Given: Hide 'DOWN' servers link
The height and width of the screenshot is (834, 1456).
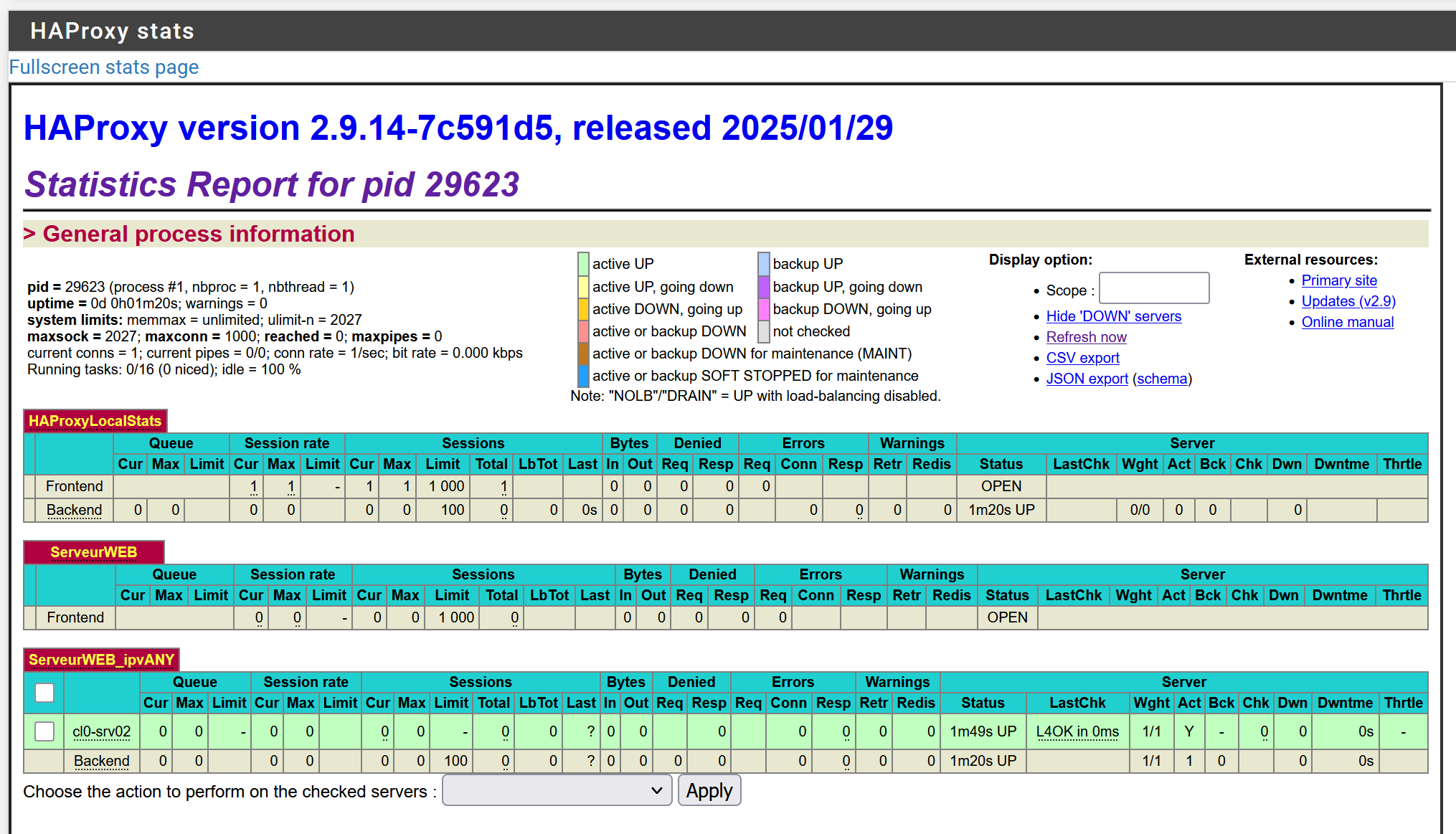Looking at the screenshot, I should coord(1113,316).
